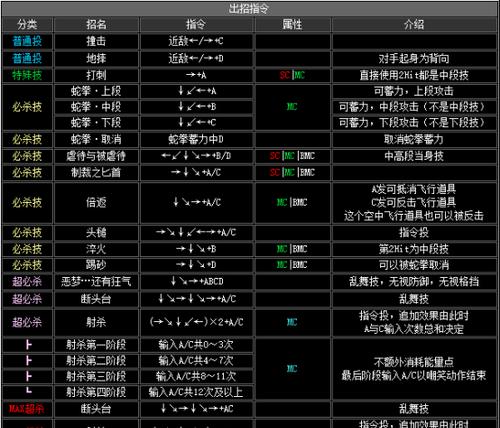Click the 打刺 move name
Image resolution: width=500 pixels, height=428 pixels.
[96, 75]
